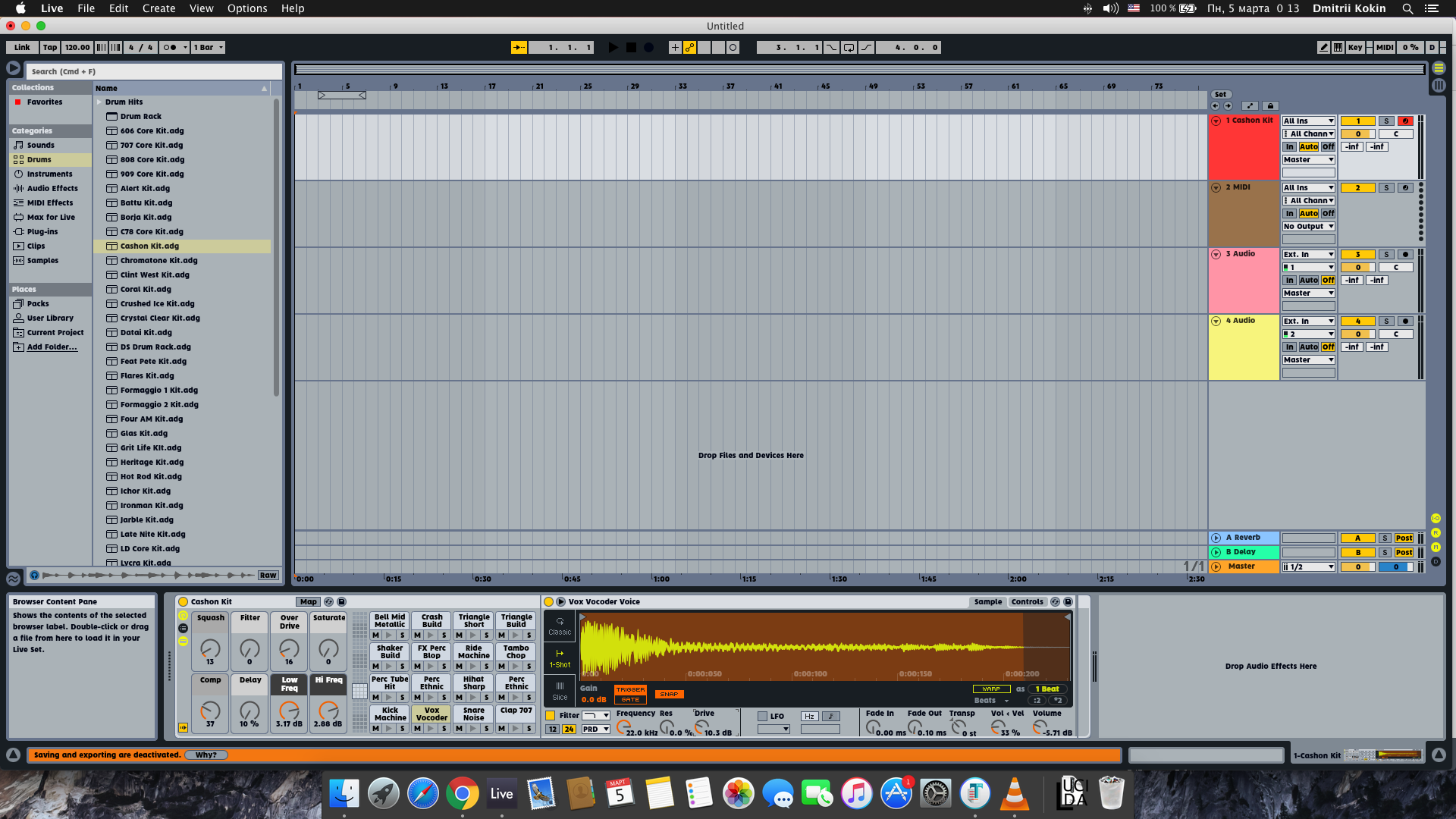This screenshot has width=1456, height=819.
Task: Select 1-Shot mode in Simpler
Action: tap(560, 658)
